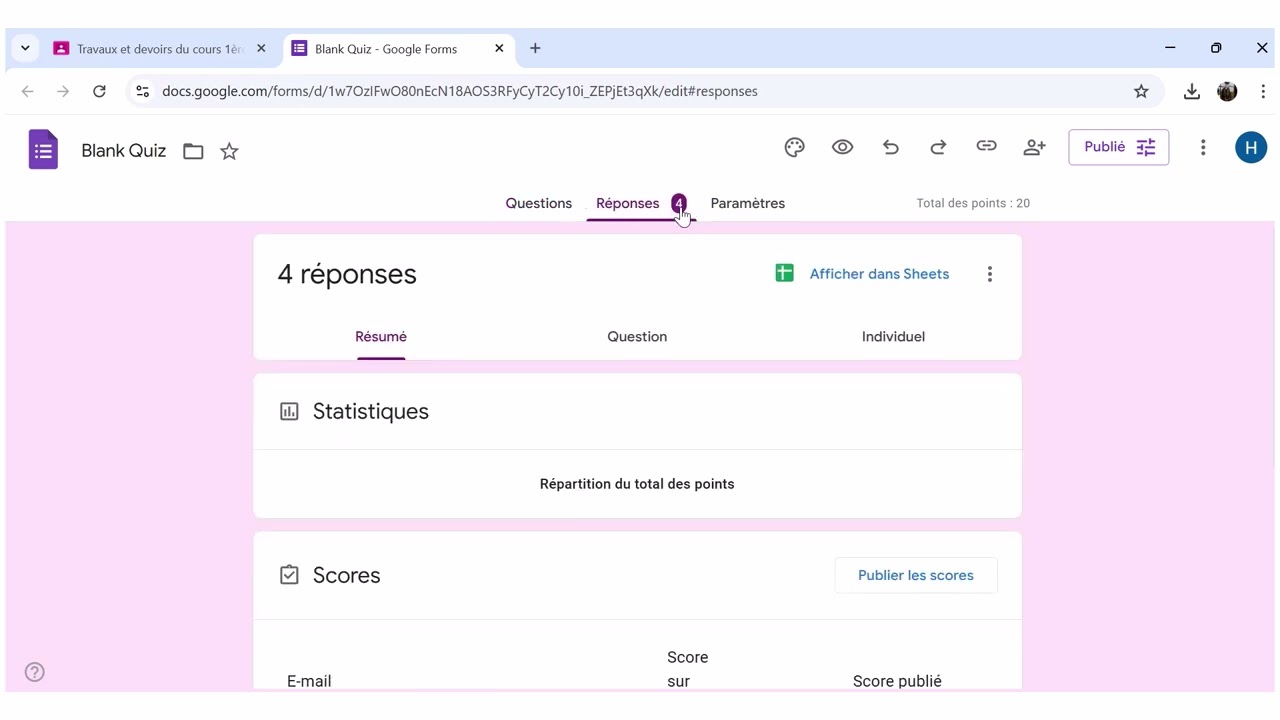The width and height of the screenshot is (1280, 720).
Task: Click the Afficher dans Sheets link
Action: click(879, 274)
